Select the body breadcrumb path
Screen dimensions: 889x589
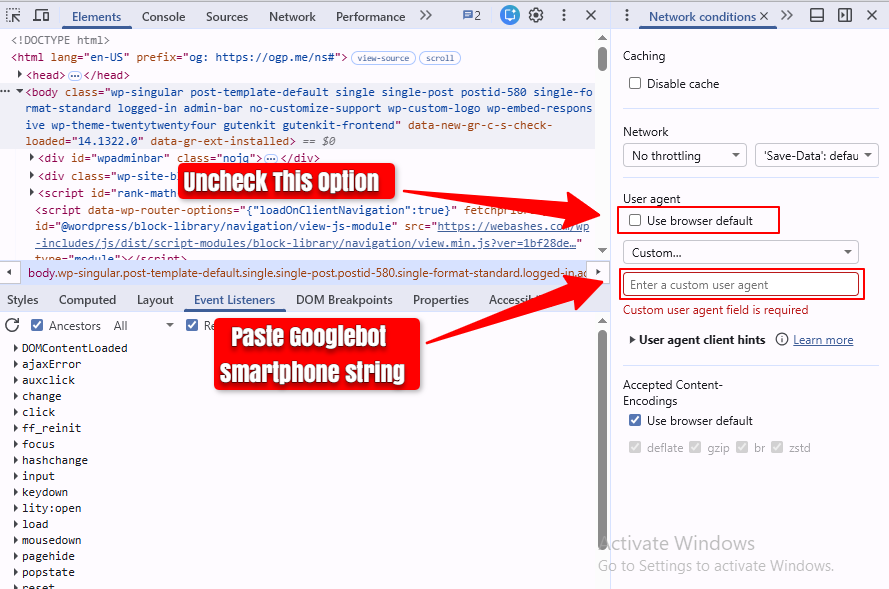(x=307, y=273)
